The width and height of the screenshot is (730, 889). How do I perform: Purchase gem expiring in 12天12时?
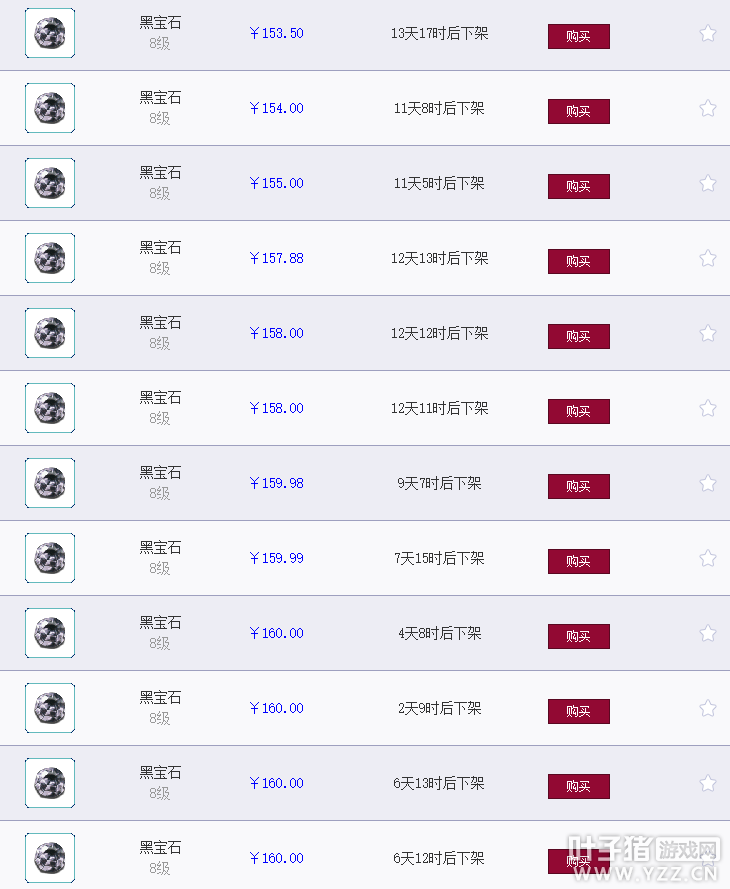point(579,336)
